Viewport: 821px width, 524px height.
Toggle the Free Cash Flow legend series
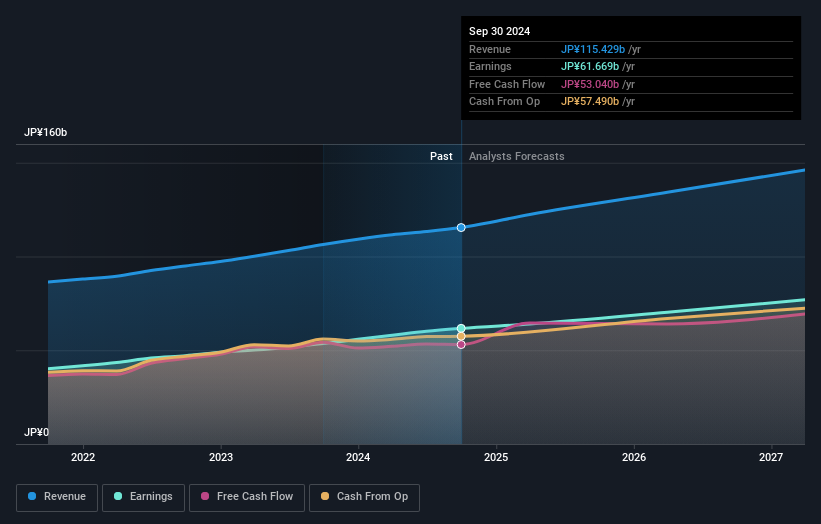click(247, 497)
